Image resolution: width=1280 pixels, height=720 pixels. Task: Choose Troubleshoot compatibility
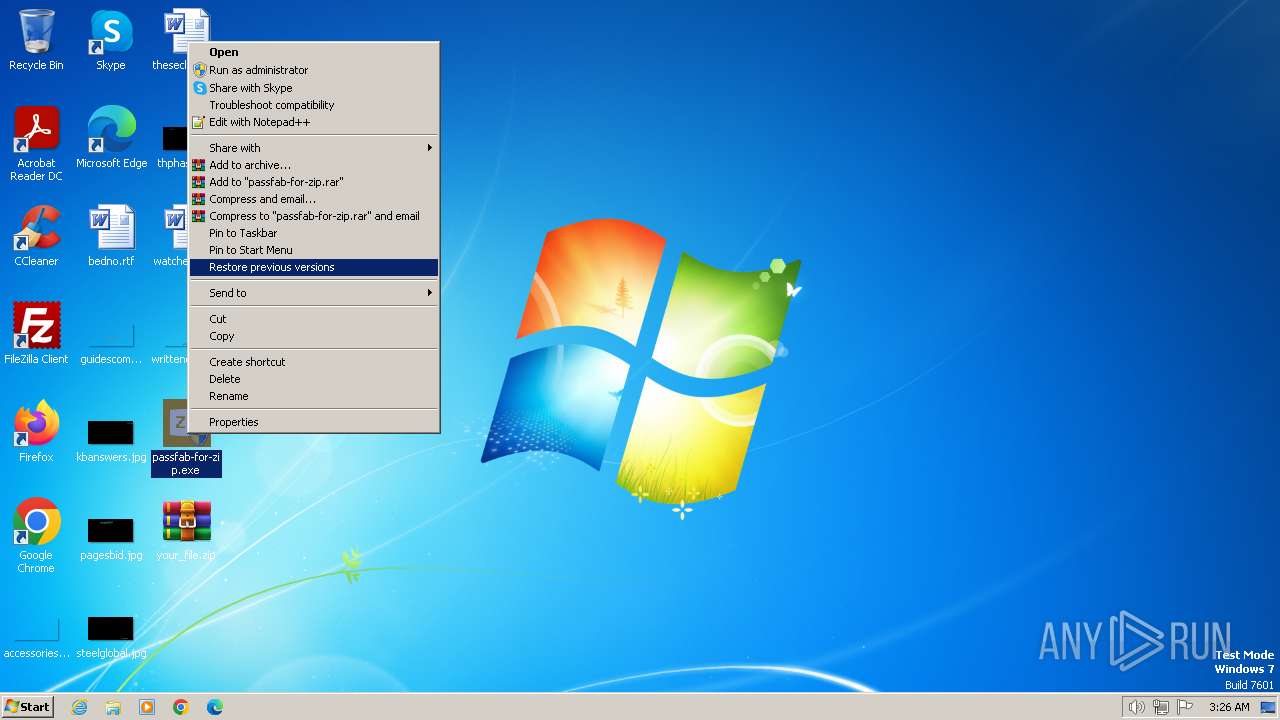pos(314,105)
